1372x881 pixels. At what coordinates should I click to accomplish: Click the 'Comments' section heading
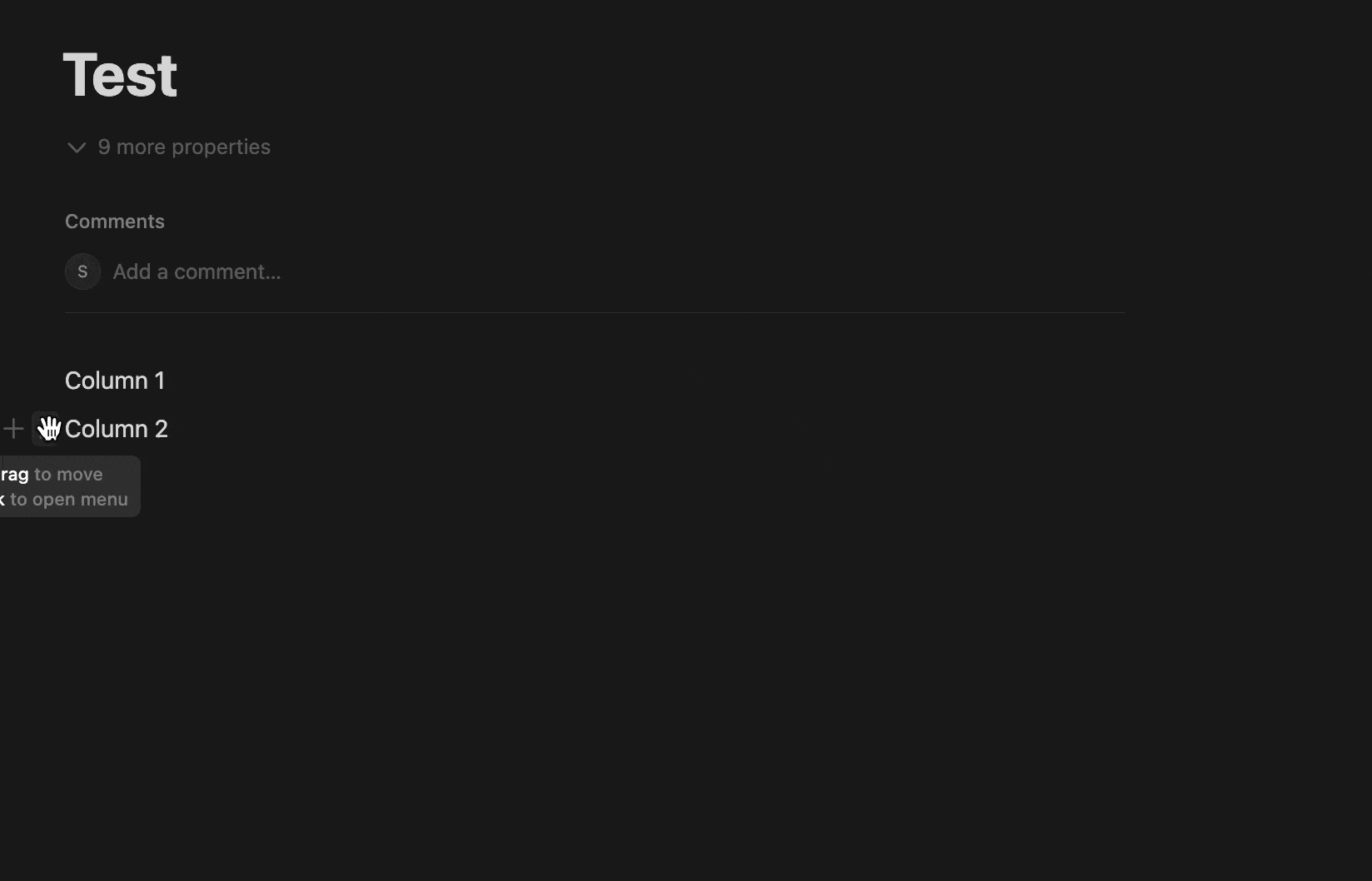coord(115,221)
